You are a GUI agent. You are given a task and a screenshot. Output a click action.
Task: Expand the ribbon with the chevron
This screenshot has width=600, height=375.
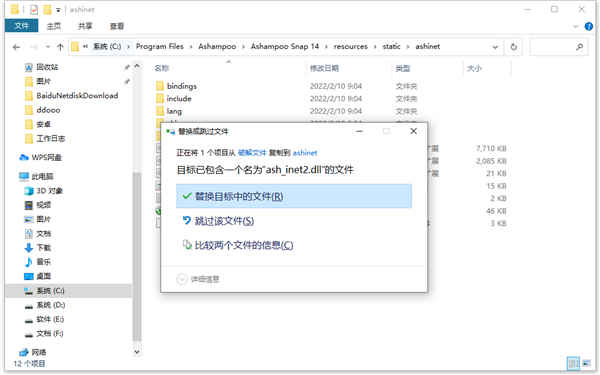click(x=576, y=26)
